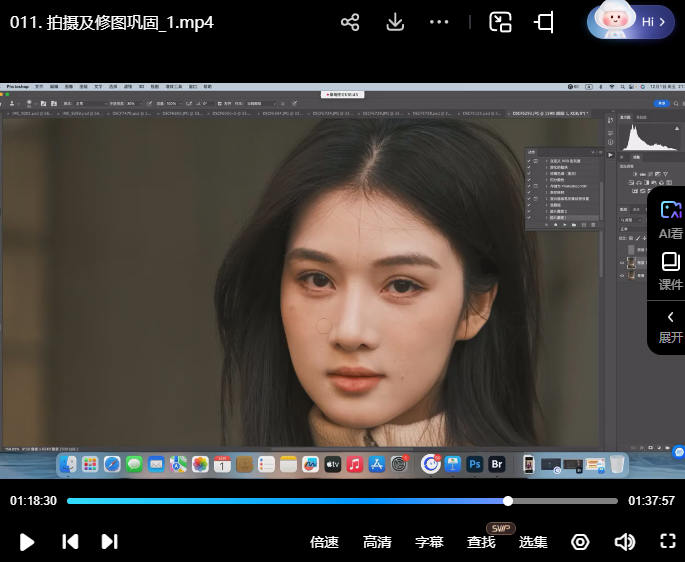Open the 倍速 playback speed menu
685x562 pixels.
pos(324,542)
